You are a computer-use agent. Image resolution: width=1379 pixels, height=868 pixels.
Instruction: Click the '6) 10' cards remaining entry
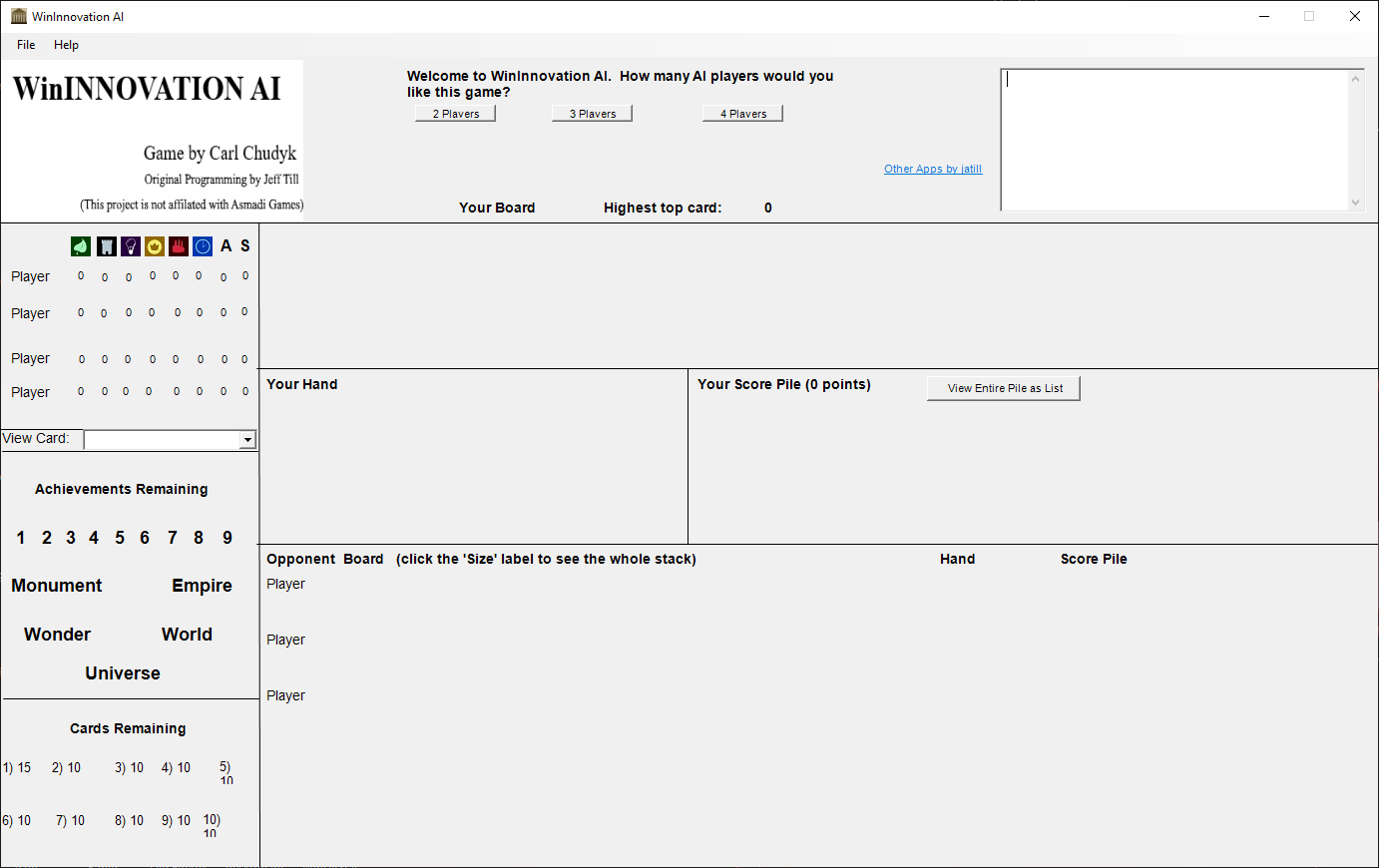click(17, 821)
